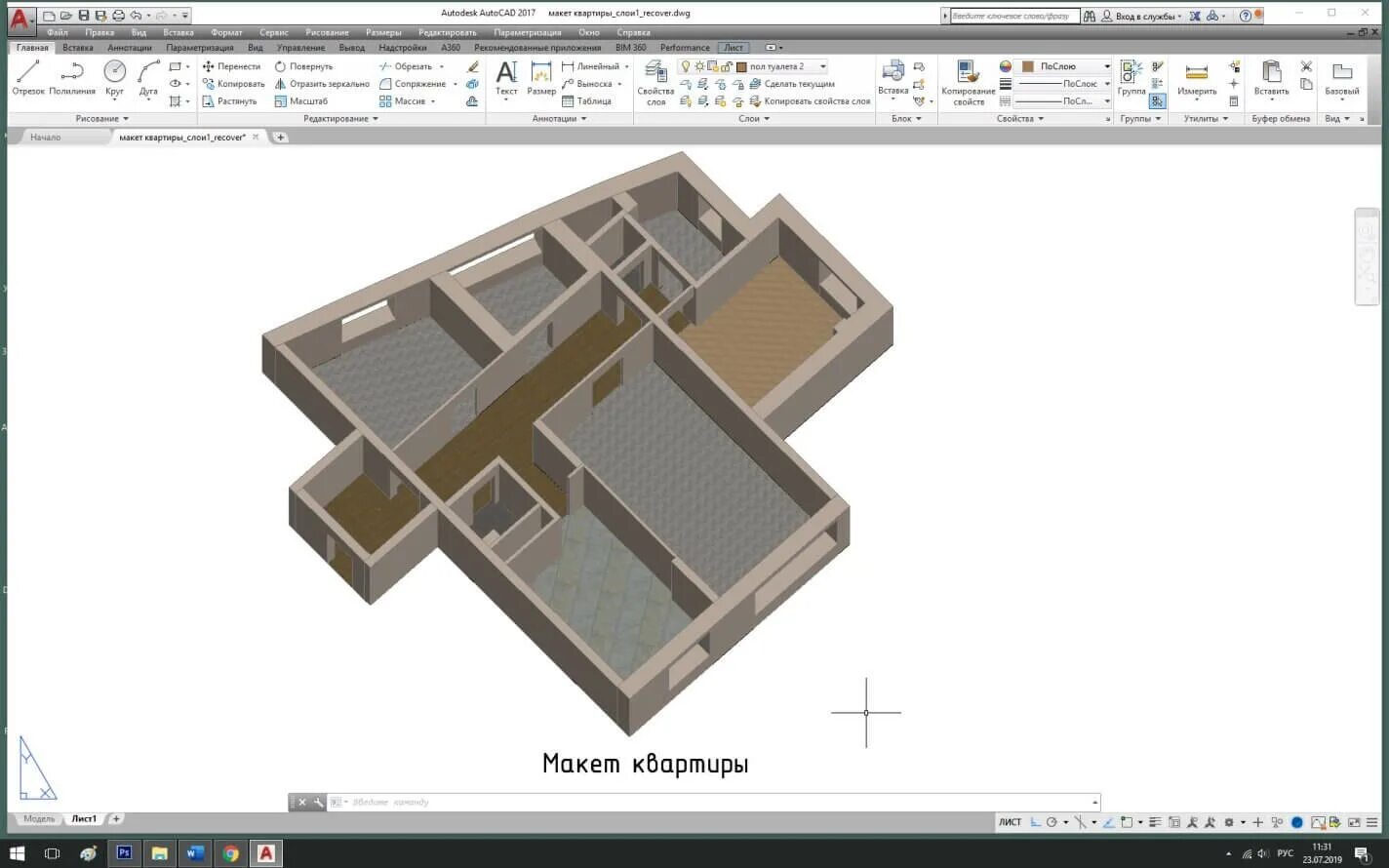The image size is (1389, 868).
Task: Toggle lineweight display in status bar
Action: 1155,822
